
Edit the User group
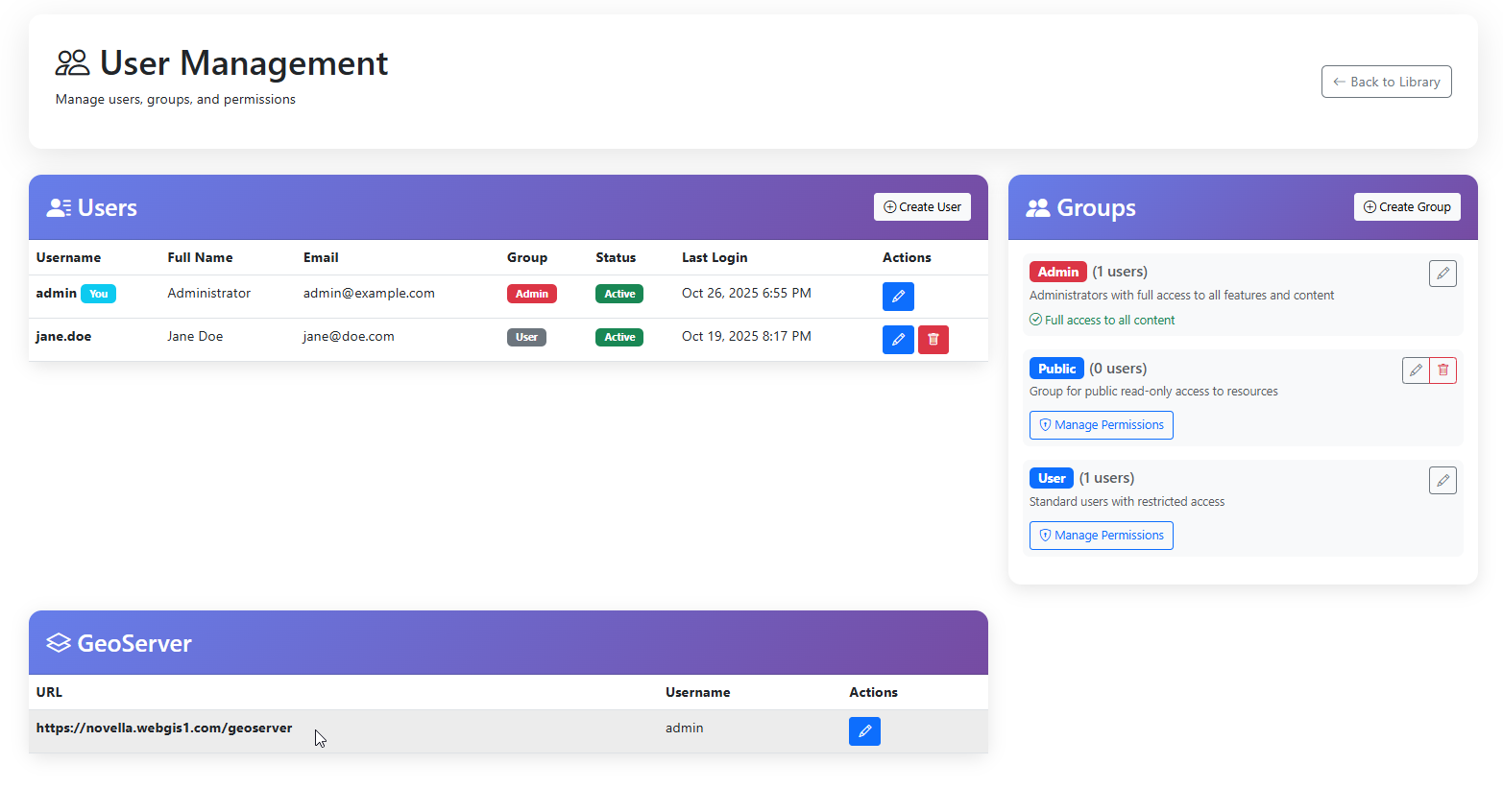point(1442,480)
